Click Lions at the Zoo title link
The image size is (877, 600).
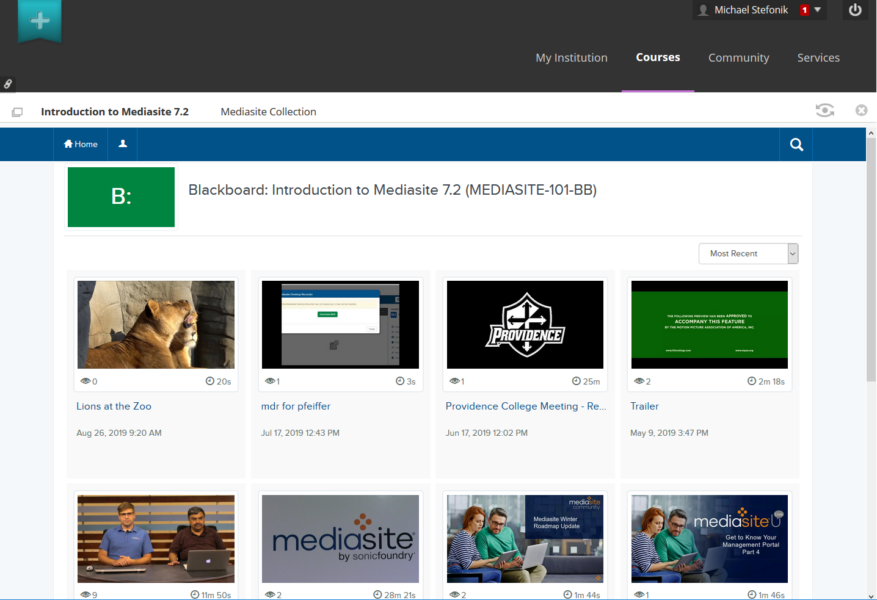pos(114,406)
